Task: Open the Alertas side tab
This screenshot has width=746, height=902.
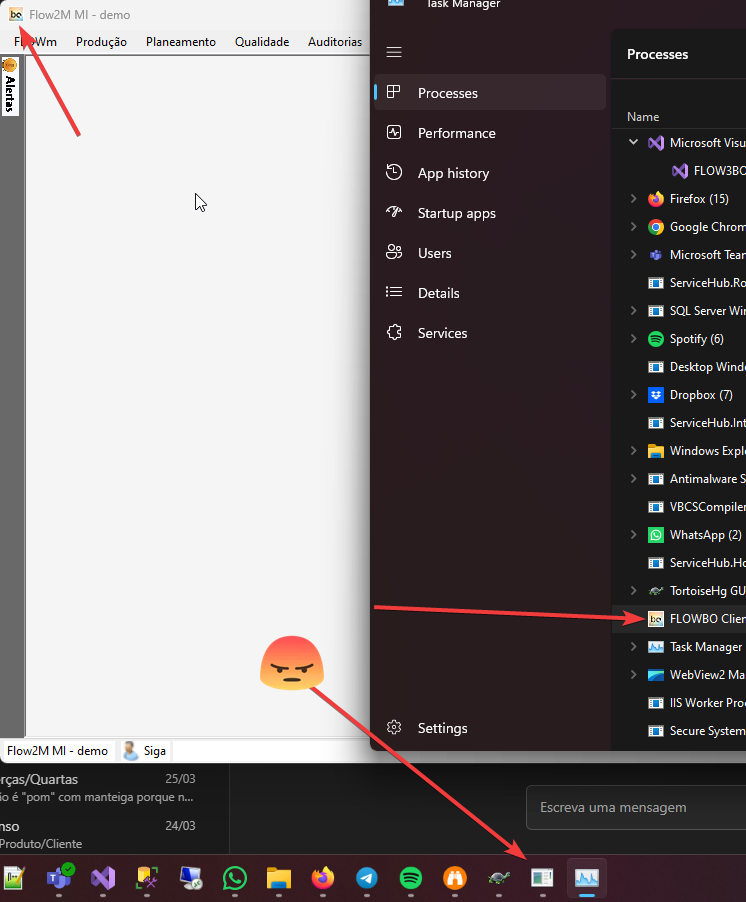Action: [10, 86]
